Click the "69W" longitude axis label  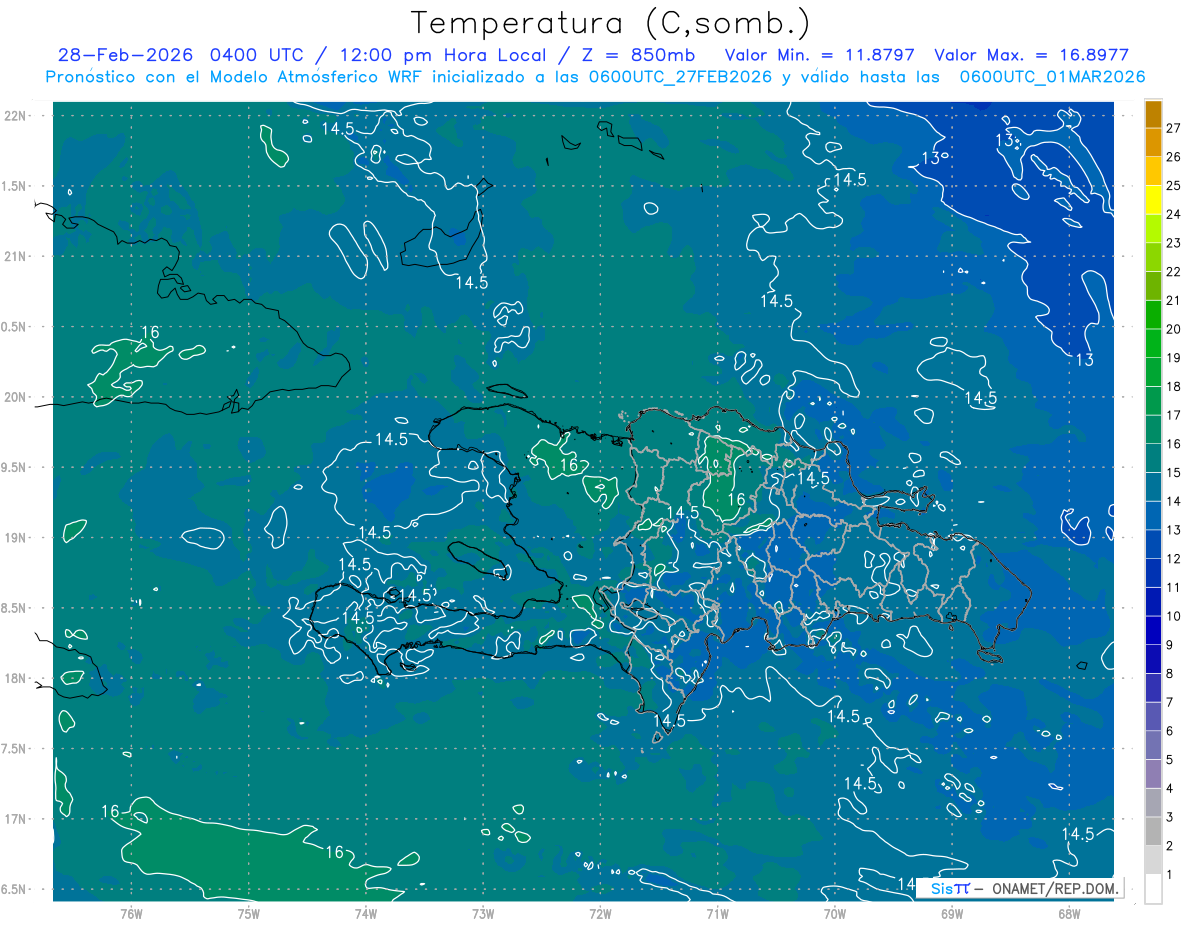click(952, 913)
